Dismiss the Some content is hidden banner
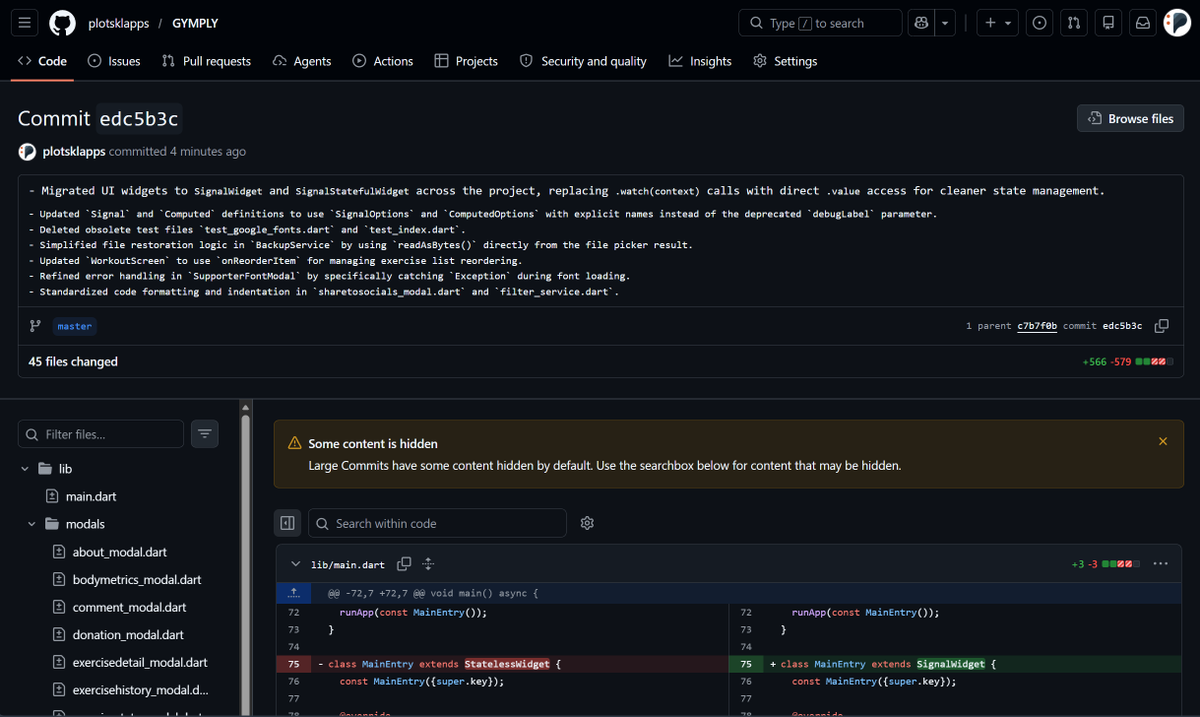This screenshot has width=1200, height=717. pos(1163,442)
